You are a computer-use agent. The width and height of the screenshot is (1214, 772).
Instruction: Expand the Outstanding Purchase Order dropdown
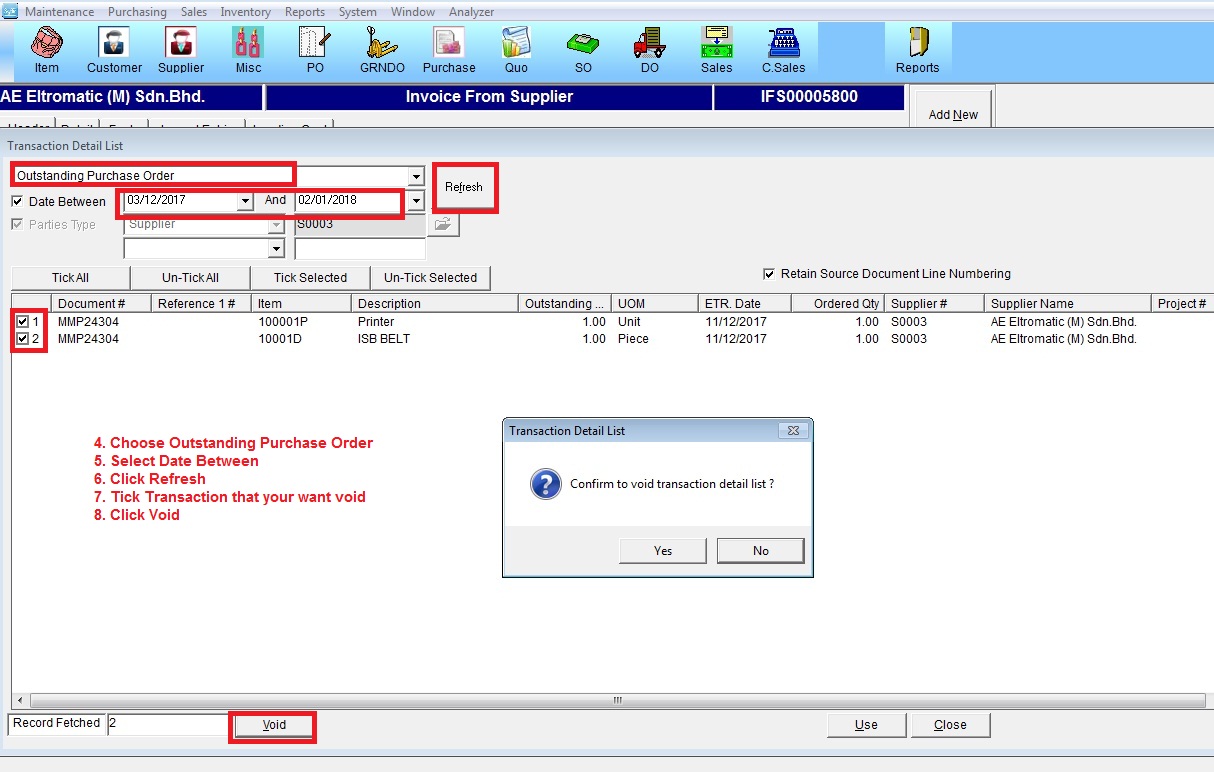click(416, 176)
